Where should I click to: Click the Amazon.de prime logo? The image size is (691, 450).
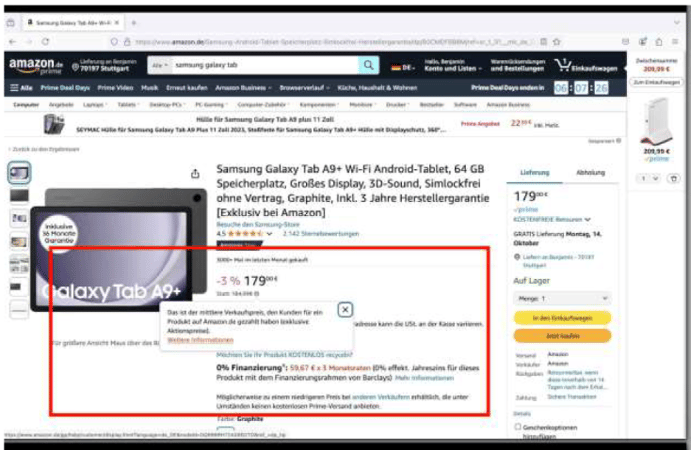36,66
